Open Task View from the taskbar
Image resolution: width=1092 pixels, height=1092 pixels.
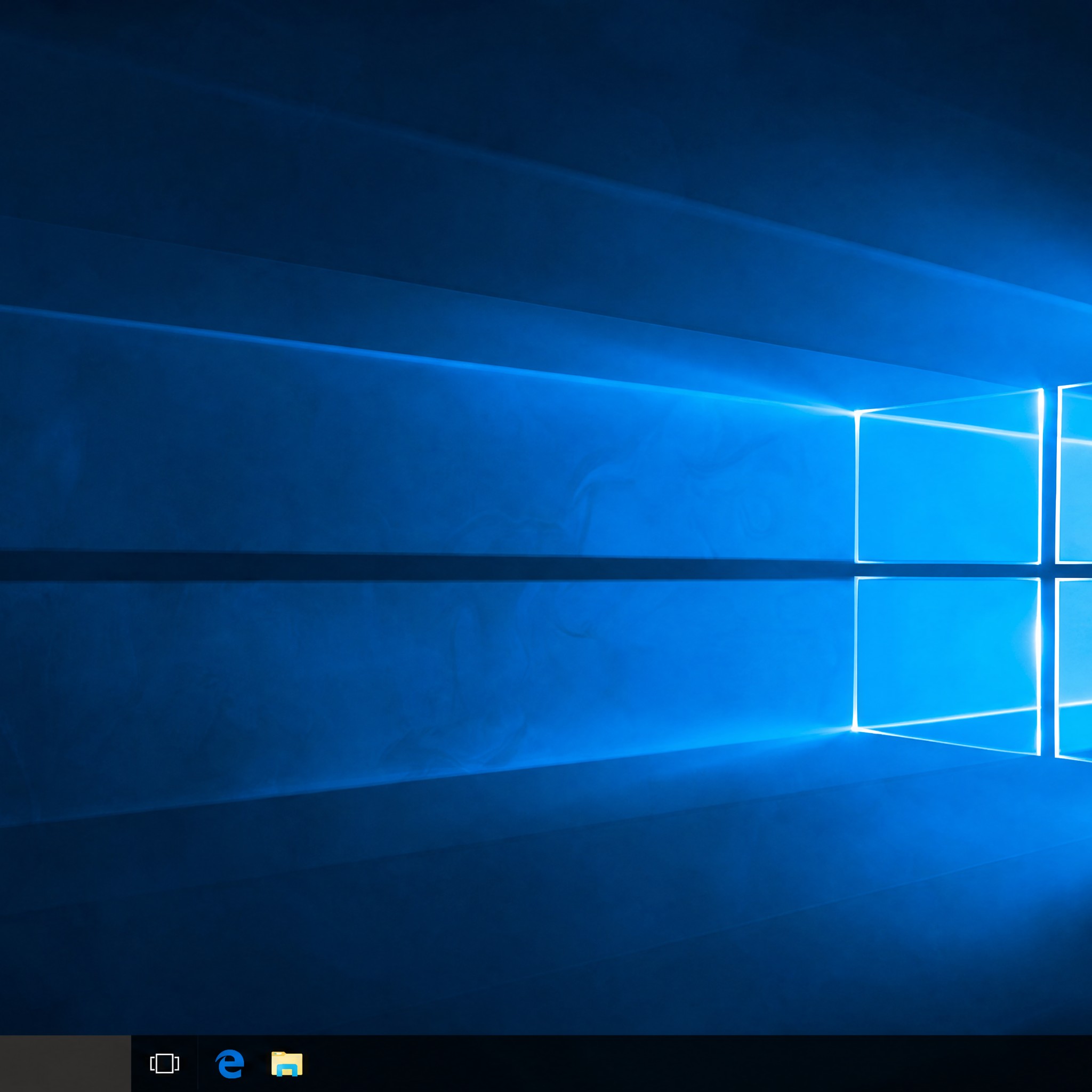point(164,1063)
